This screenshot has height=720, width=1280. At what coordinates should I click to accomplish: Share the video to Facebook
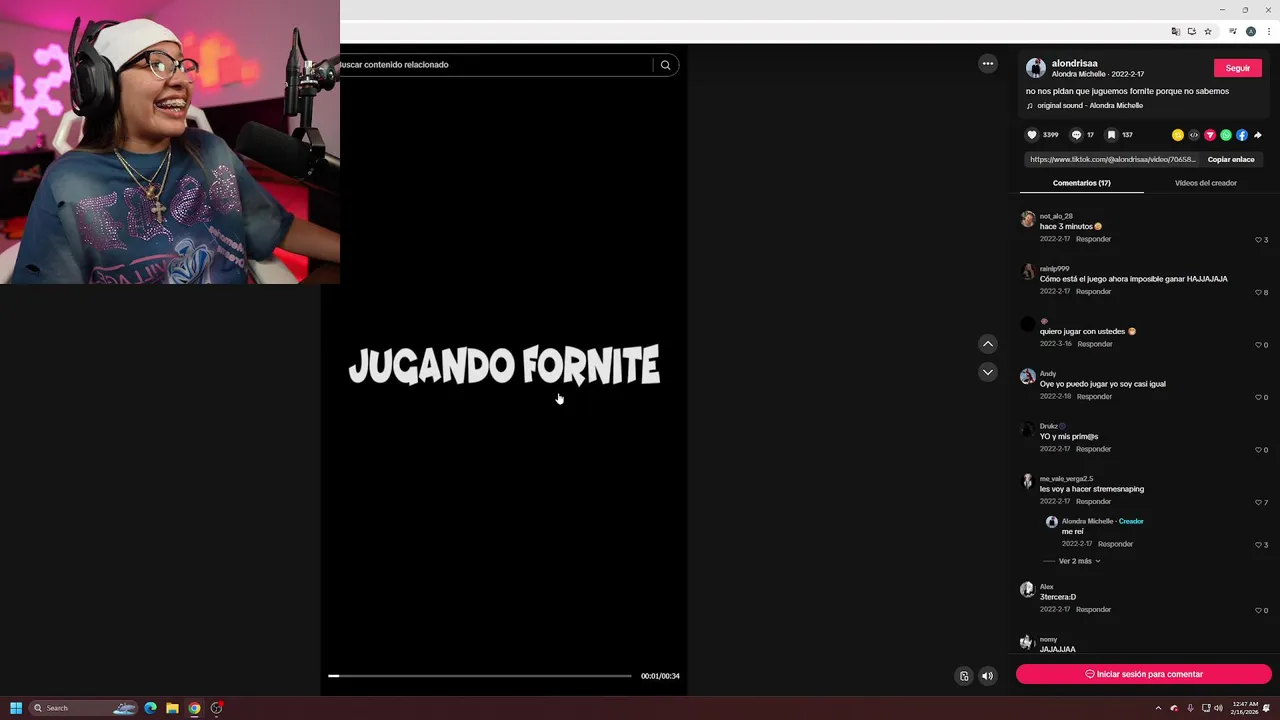tap(1241, 135)
